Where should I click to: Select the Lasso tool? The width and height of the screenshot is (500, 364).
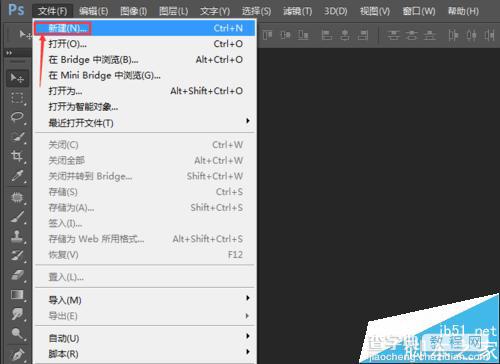point(17,117)
